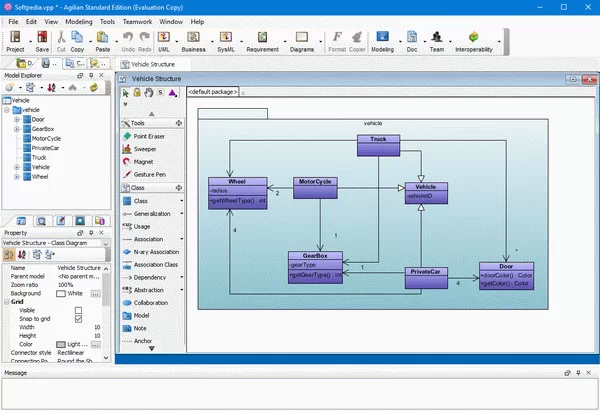Open the UML toolbar menu
The height and width of the screenshot is (411, 600).
(165, 41)
